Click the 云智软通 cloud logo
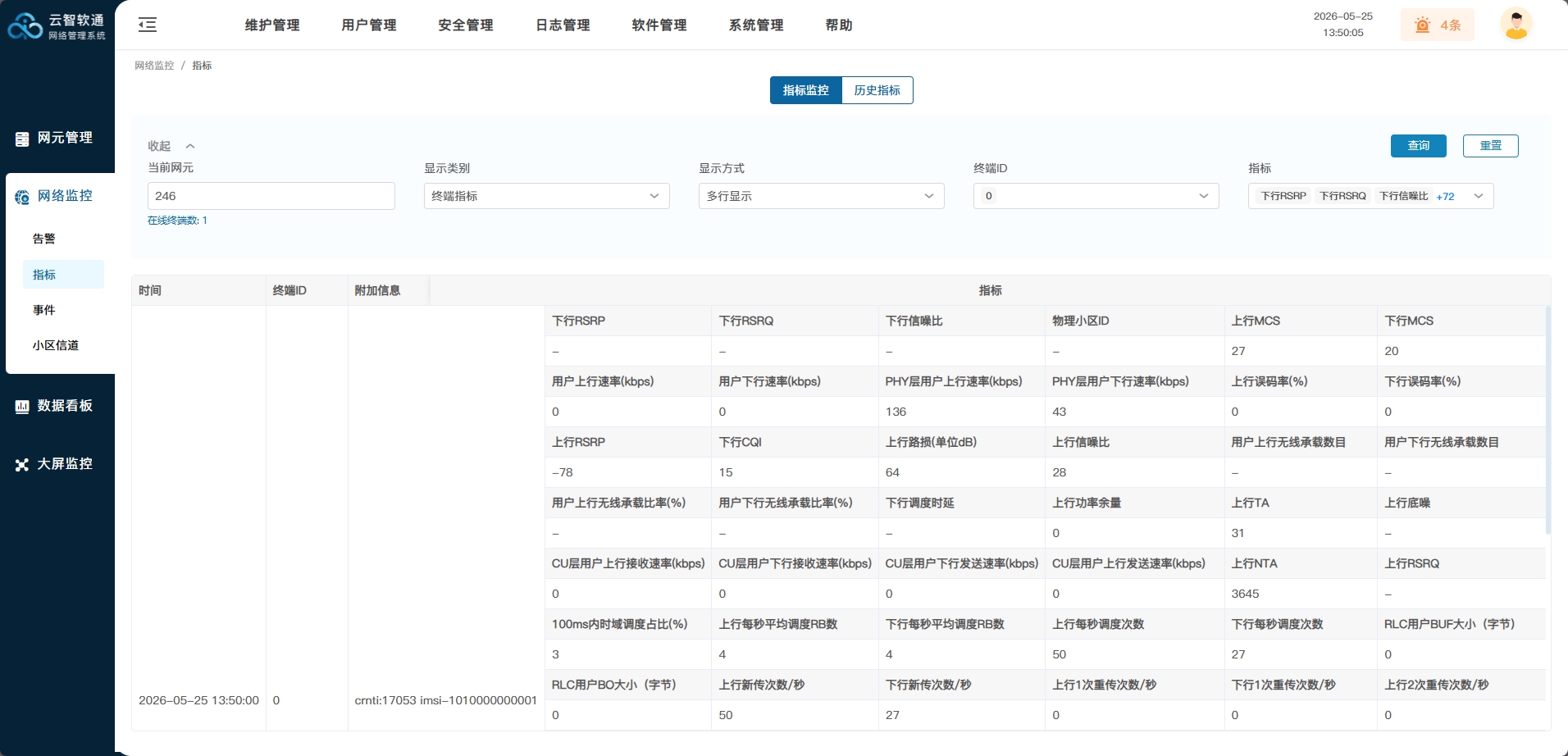1568x756 pixels. [25, 25]
